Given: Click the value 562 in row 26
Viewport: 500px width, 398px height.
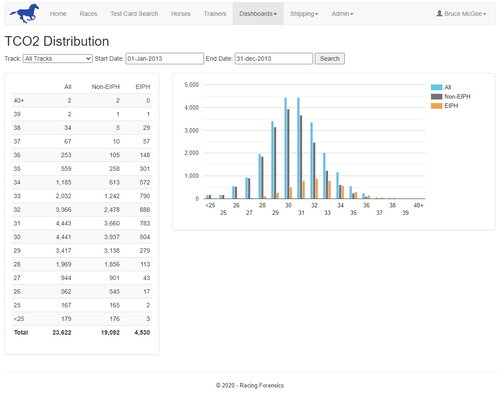Looking at the screenshot, I should [x=66, y=292].
